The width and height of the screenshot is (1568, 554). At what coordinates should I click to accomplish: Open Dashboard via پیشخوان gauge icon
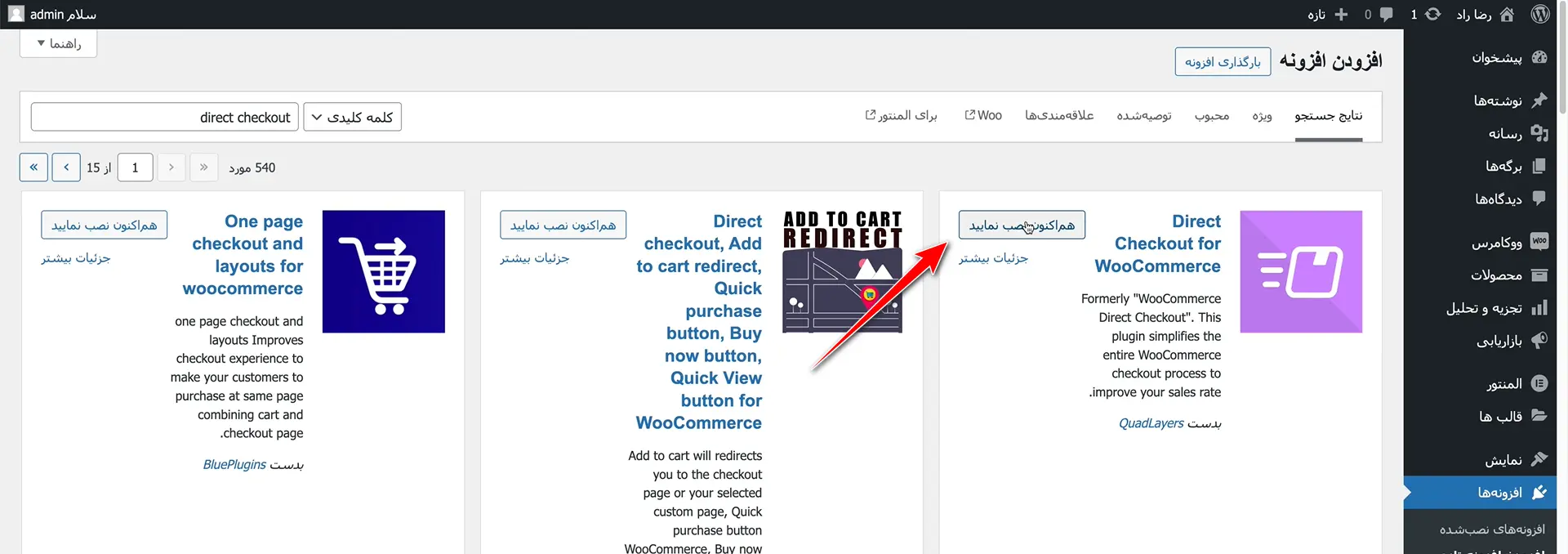pyautogui.click(x=1539, y=57)
